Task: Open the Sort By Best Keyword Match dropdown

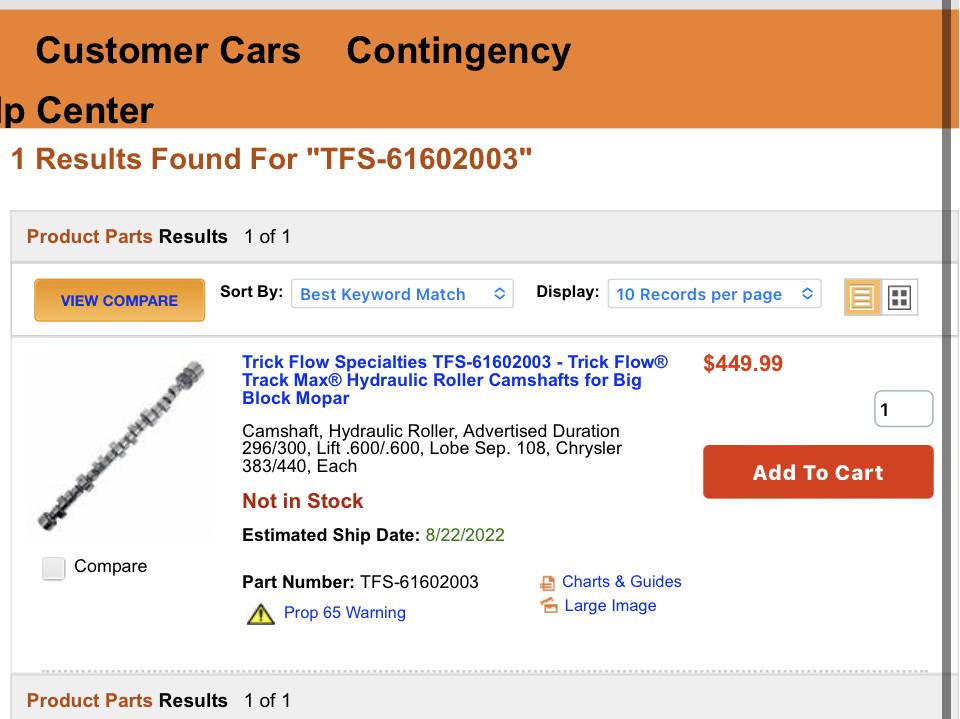Action: (x=402, y=294)
